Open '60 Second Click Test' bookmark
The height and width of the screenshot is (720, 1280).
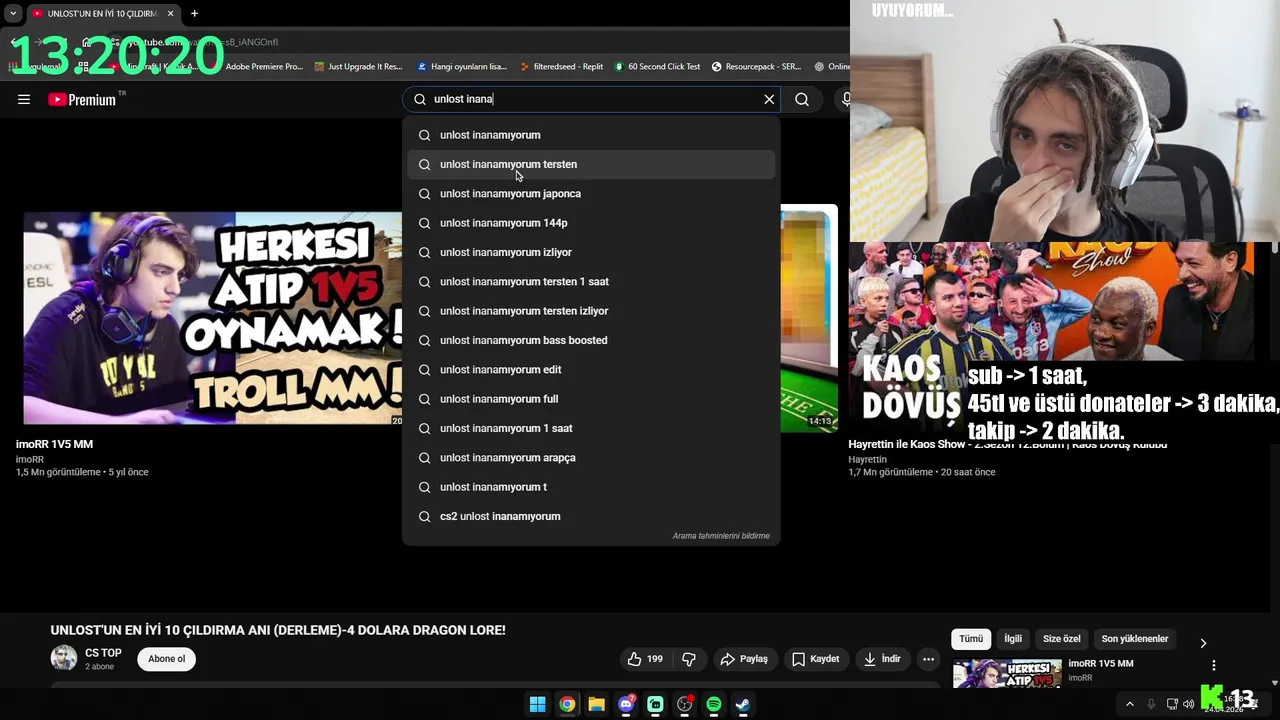click(x=657, y=67)
